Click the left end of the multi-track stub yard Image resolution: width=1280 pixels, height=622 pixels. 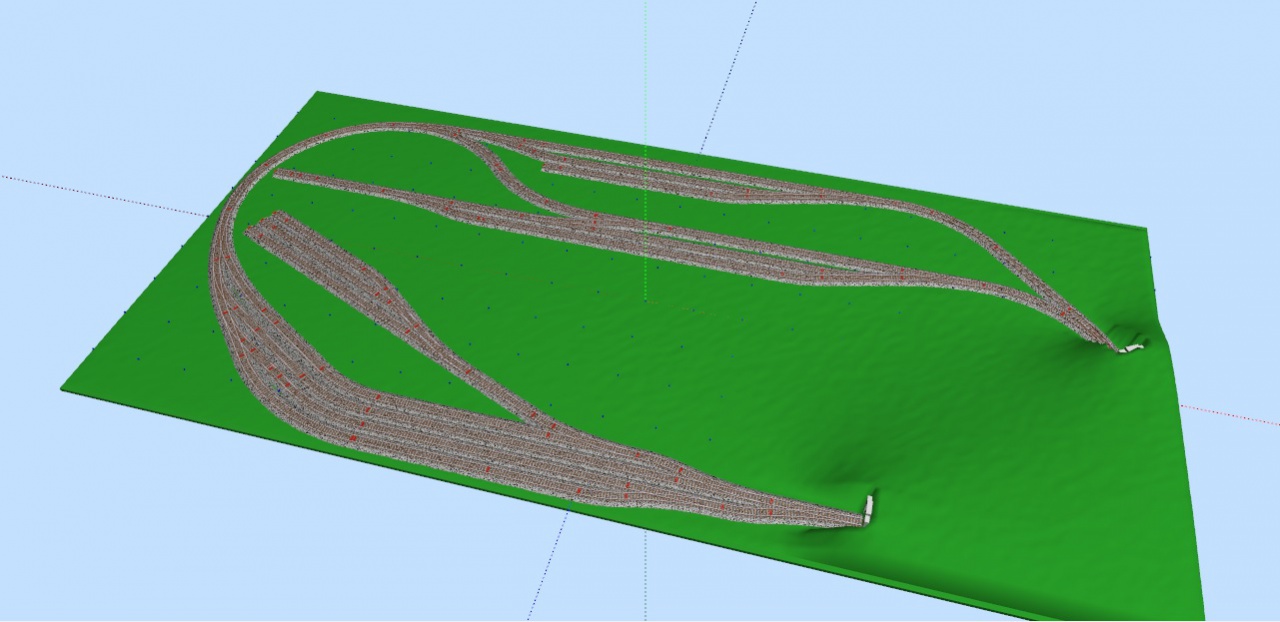(x=262, y=224)
